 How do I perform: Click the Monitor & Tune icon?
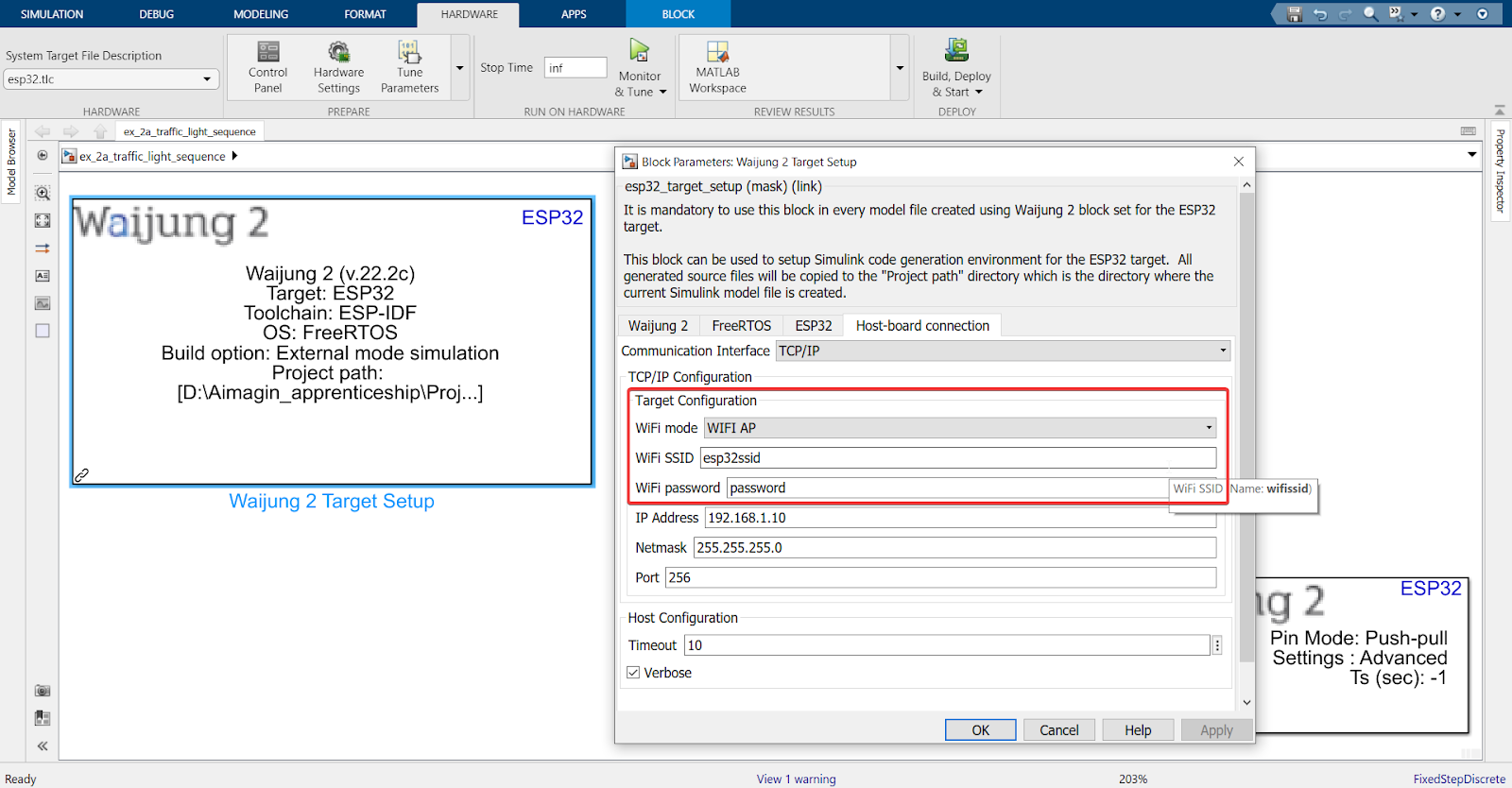click(640, 51)
